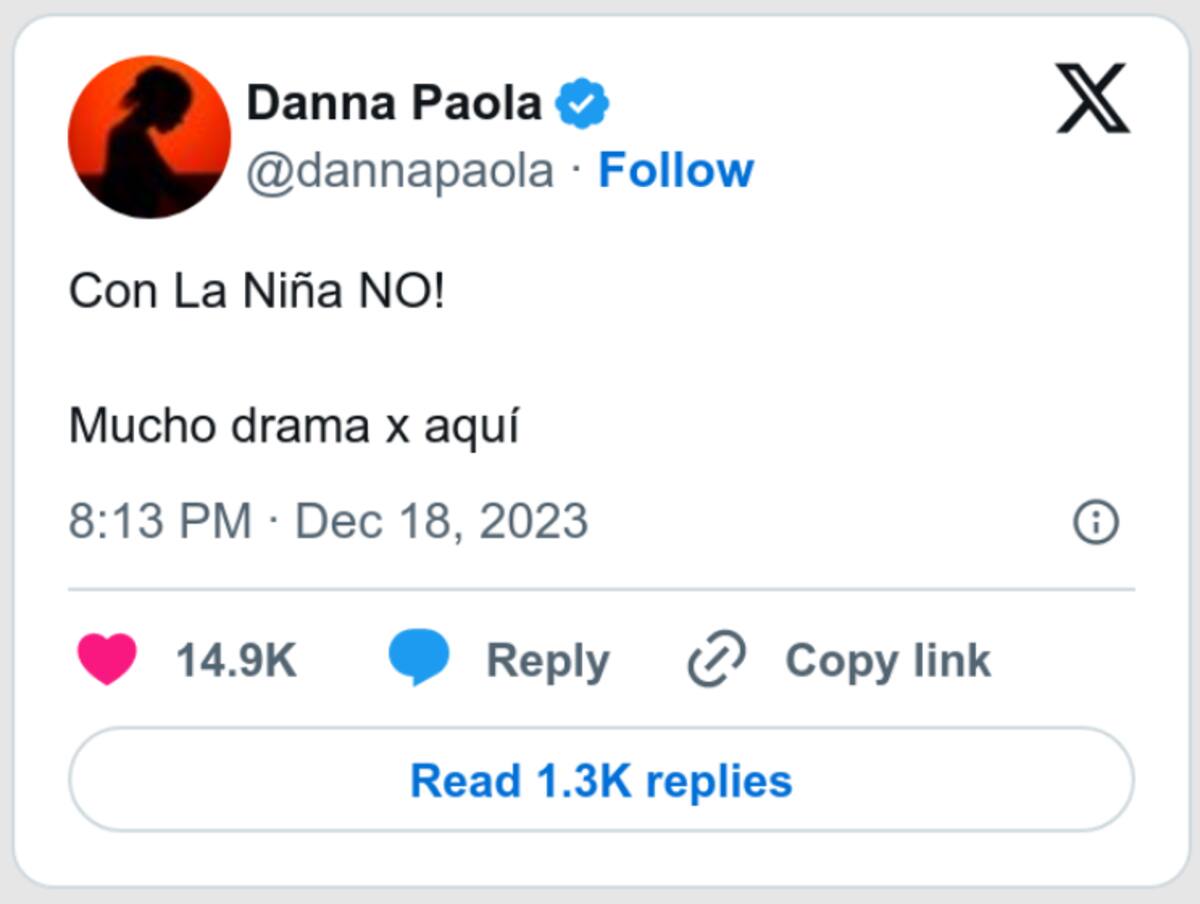Click the blue verified badge
1200x904 pixels.
[x=583, y=103]
